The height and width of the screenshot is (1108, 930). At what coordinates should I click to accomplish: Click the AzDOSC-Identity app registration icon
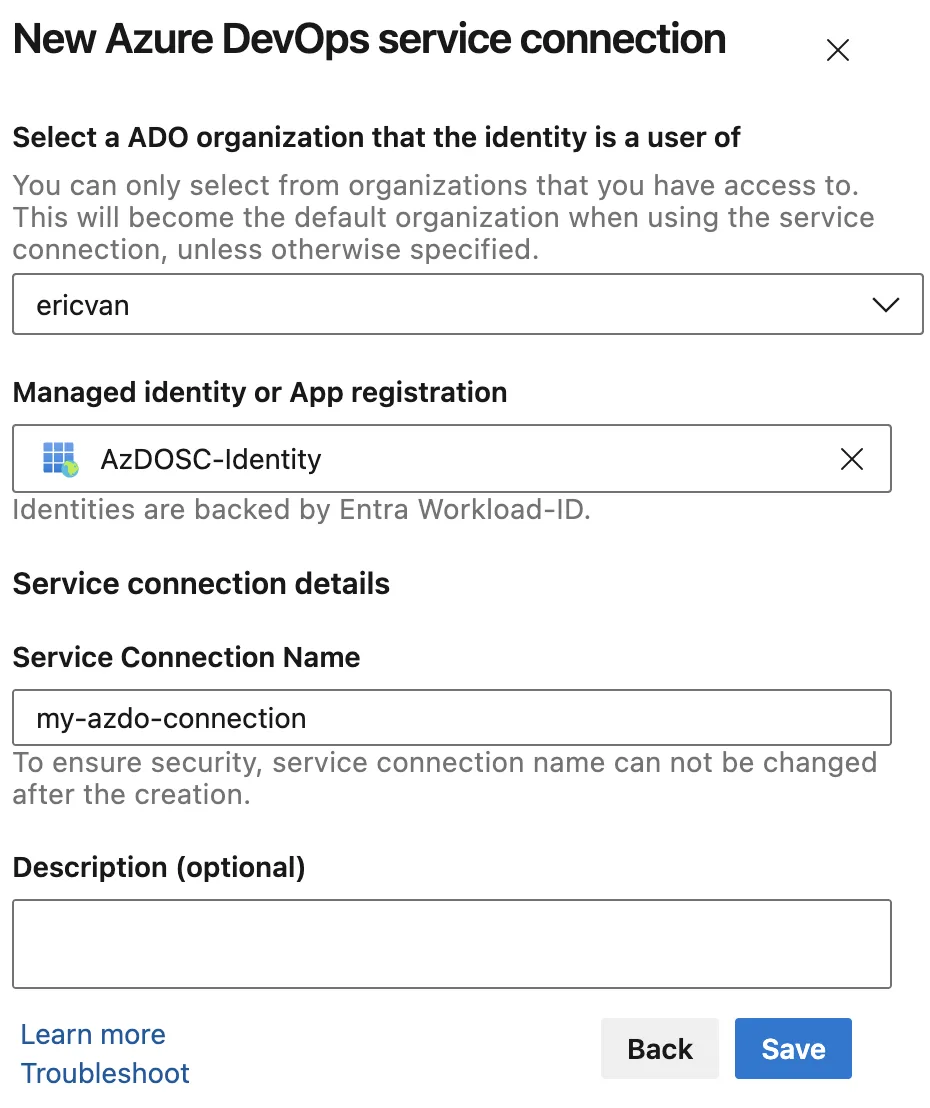click(60, 459)
